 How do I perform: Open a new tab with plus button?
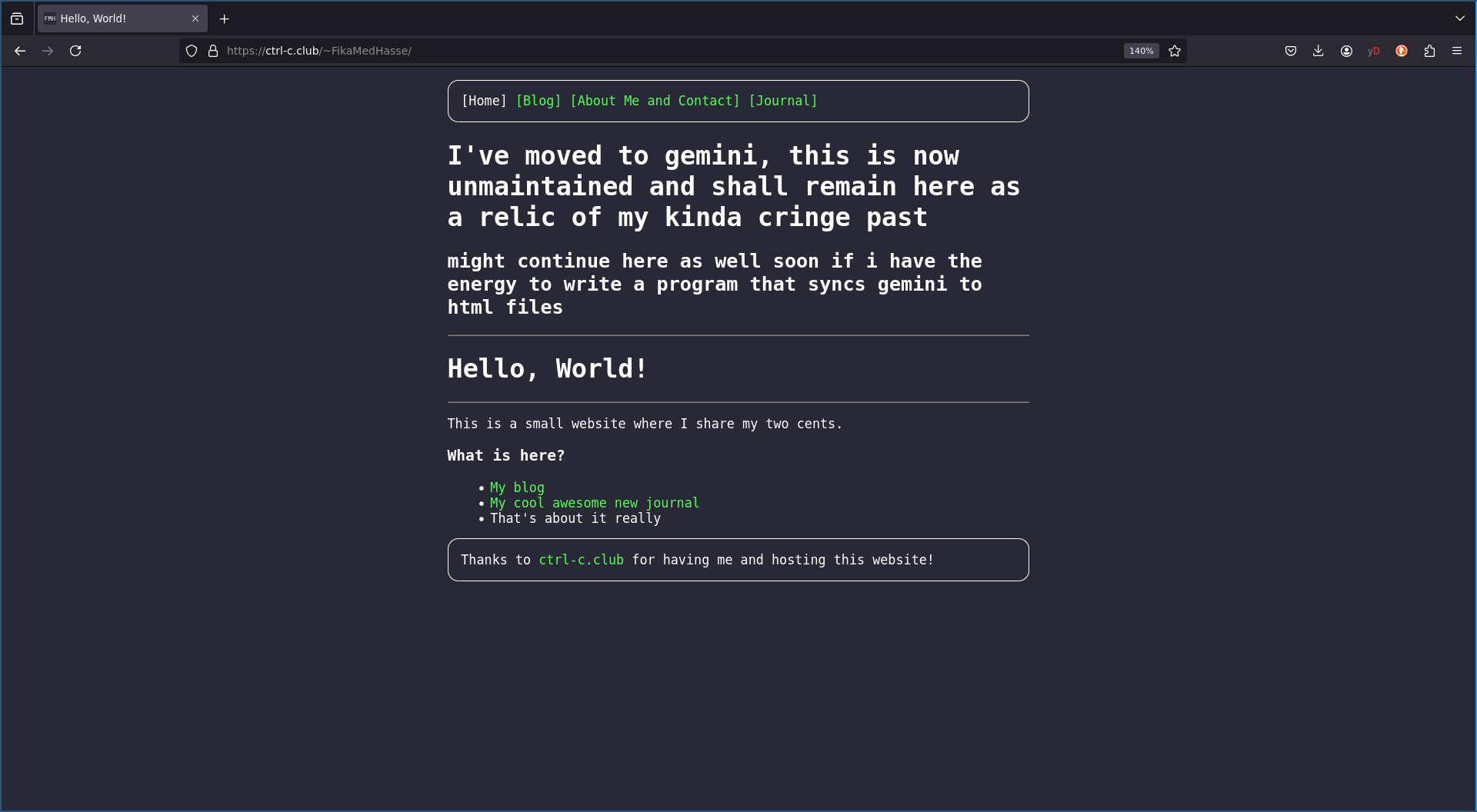(225, 19)
